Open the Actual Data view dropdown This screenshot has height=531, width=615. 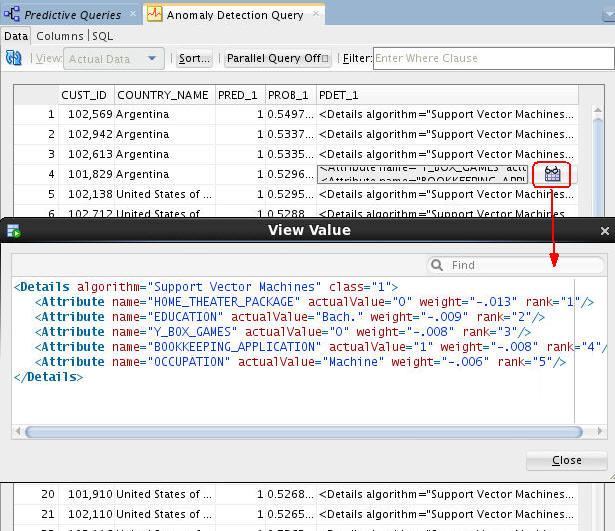click(114, 59)
